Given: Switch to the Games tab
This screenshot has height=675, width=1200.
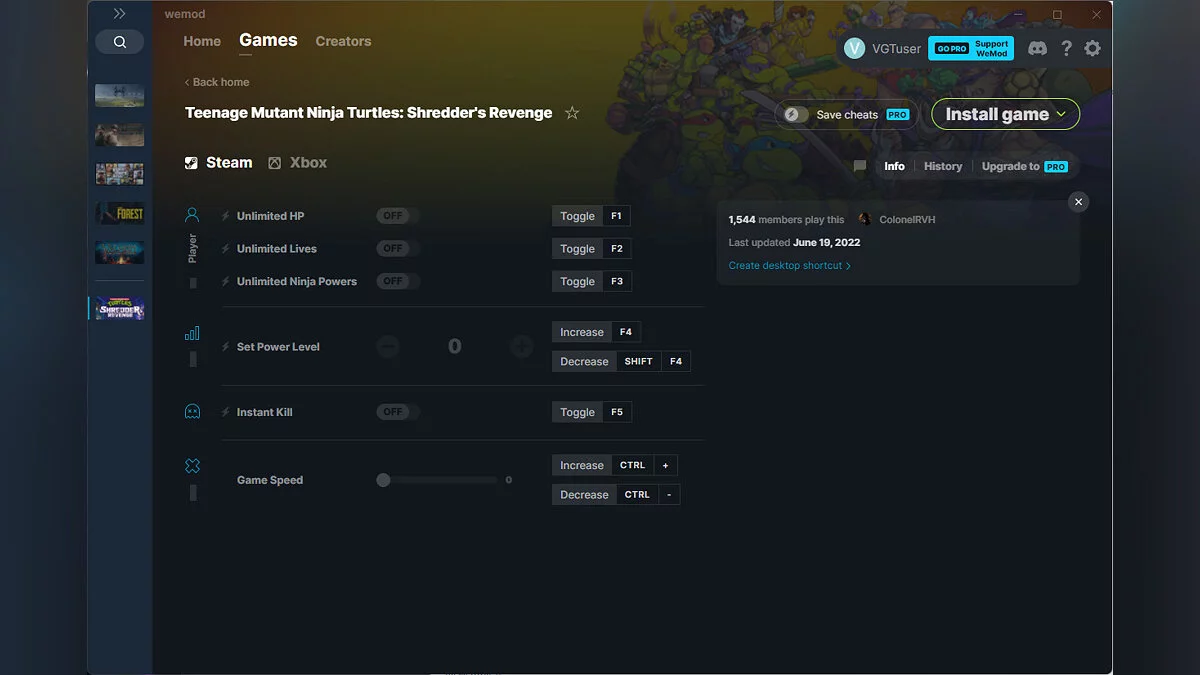Looking at the screenshot, I should pyautogui.click(x=268, y=40).
